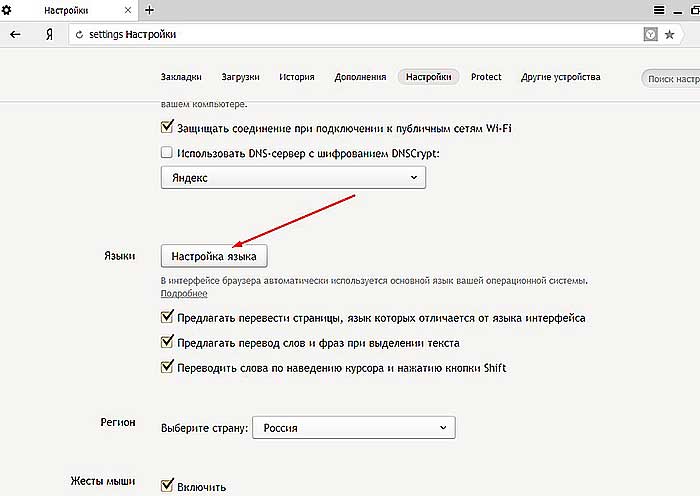Bookmark page with the star icon
This screenshot has width=700, height=496.
(x=669, y=34)
